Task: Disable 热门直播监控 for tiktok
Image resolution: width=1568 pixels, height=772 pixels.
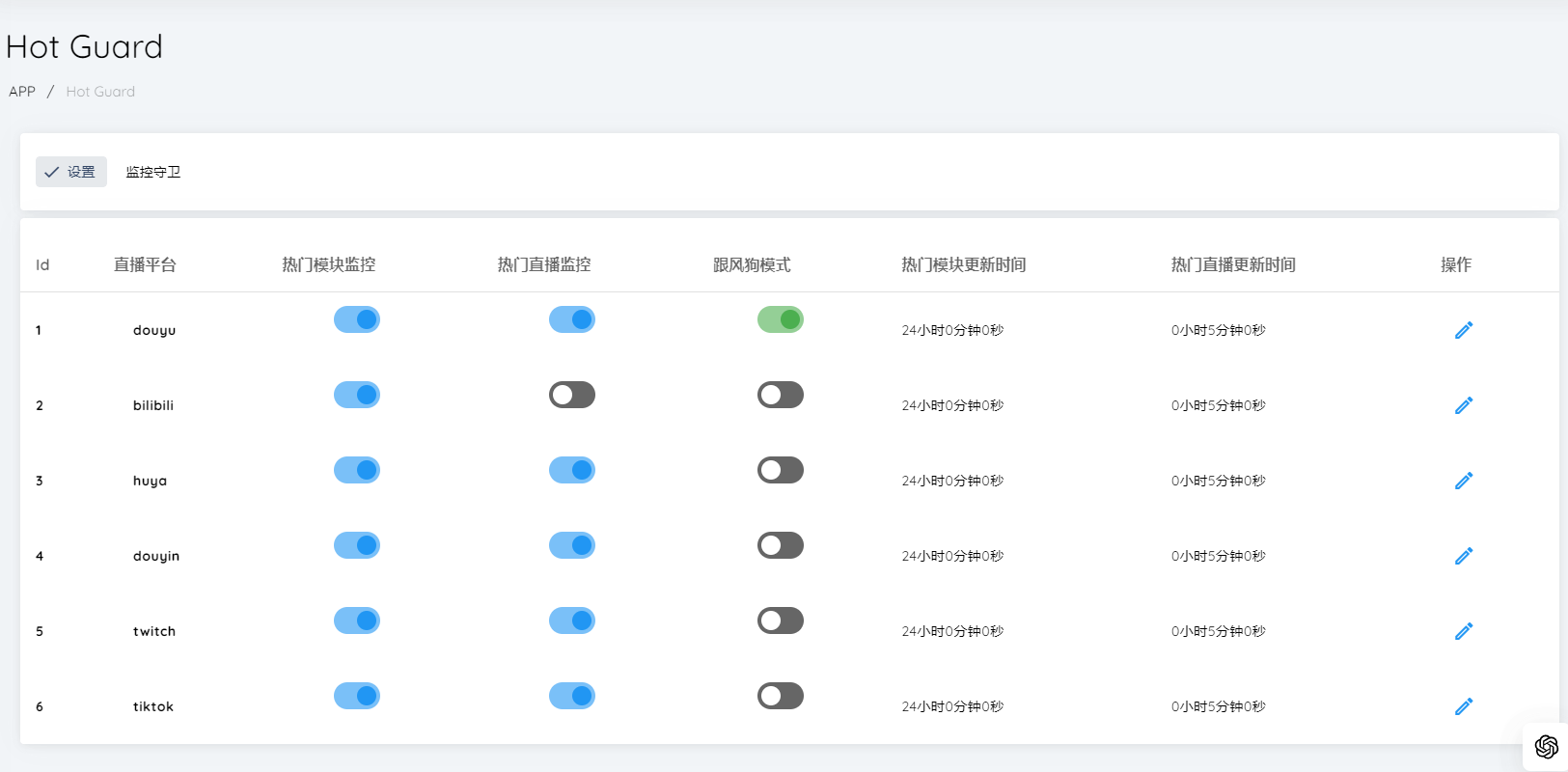Action: (571, 696)
